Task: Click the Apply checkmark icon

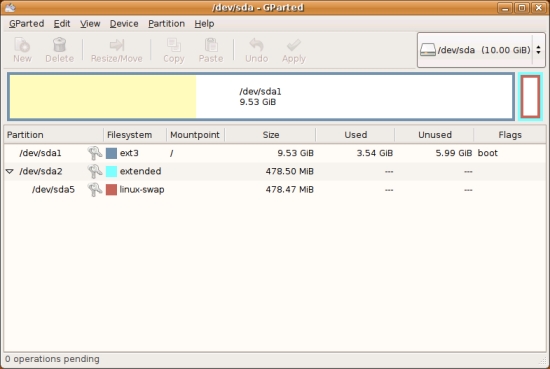Action: (294, 45)
